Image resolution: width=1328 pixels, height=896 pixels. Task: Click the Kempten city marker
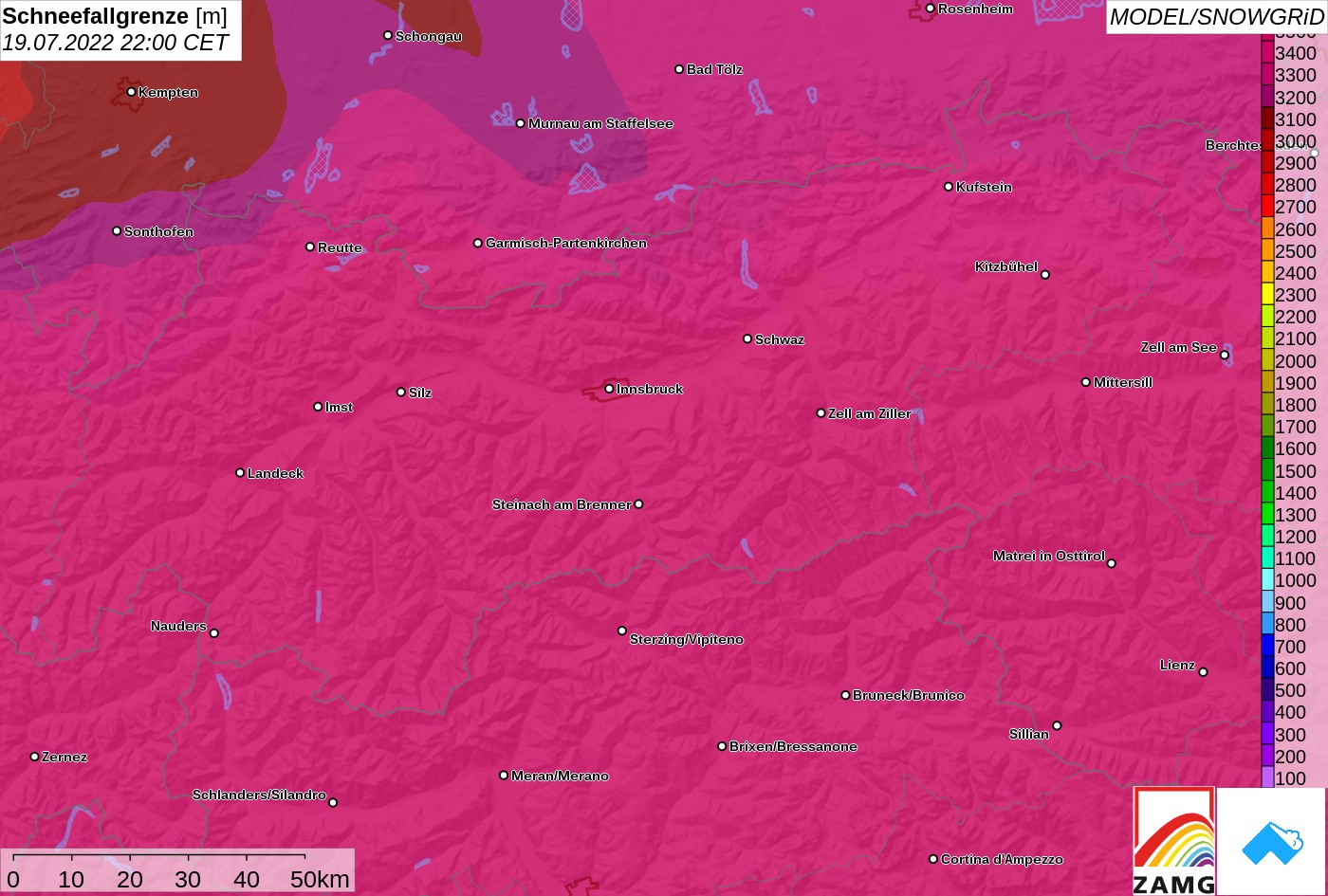(x=131, y=92)
